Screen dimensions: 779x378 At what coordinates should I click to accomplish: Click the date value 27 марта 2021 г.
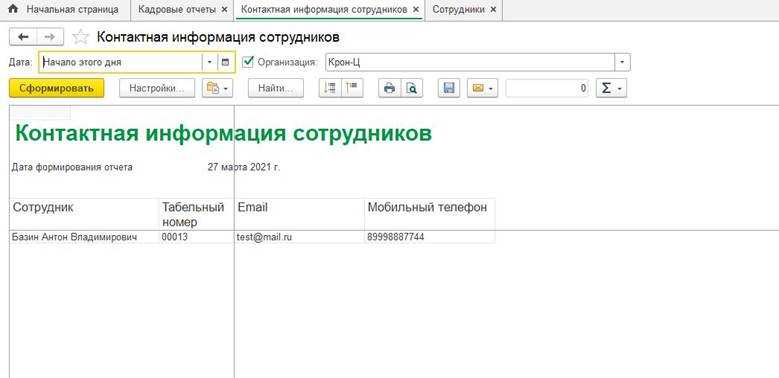[244, 167]
